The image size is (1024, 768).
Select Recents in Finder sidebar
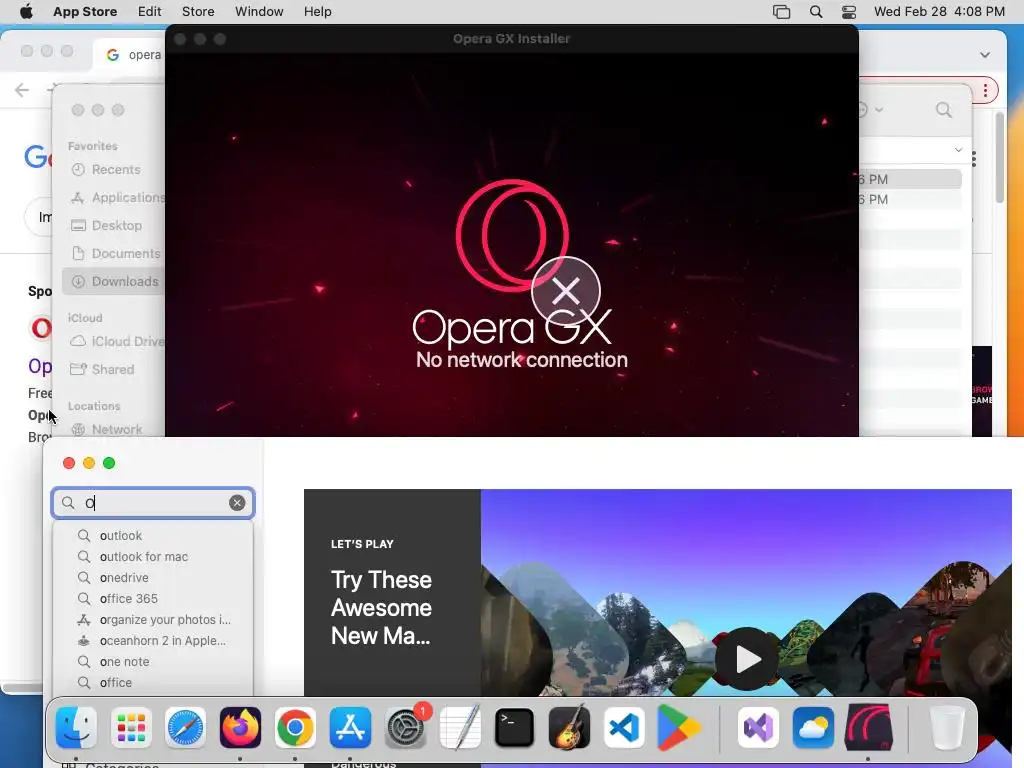[116, 170]
